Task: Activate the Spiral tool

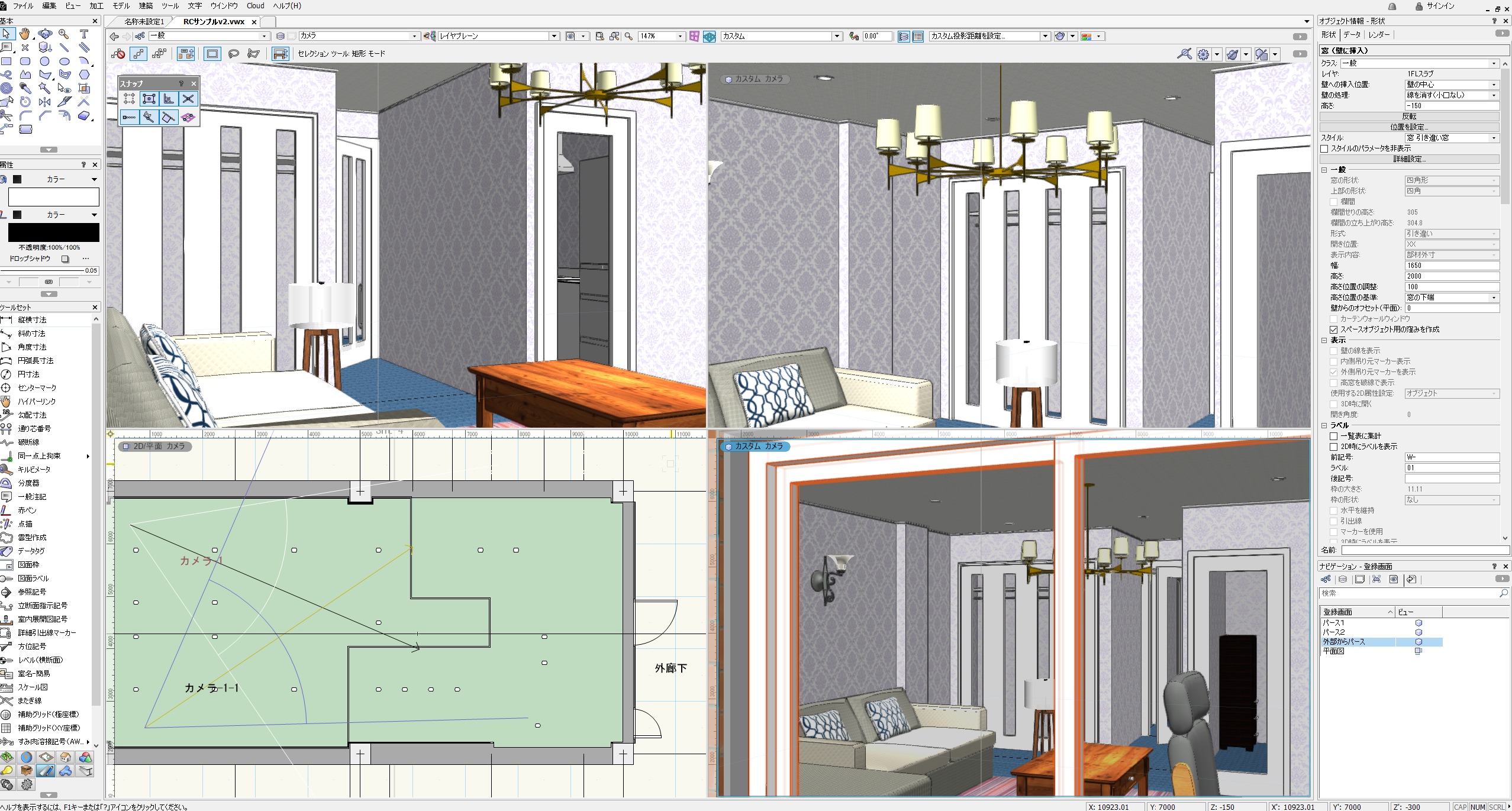Action: point(7,88)
